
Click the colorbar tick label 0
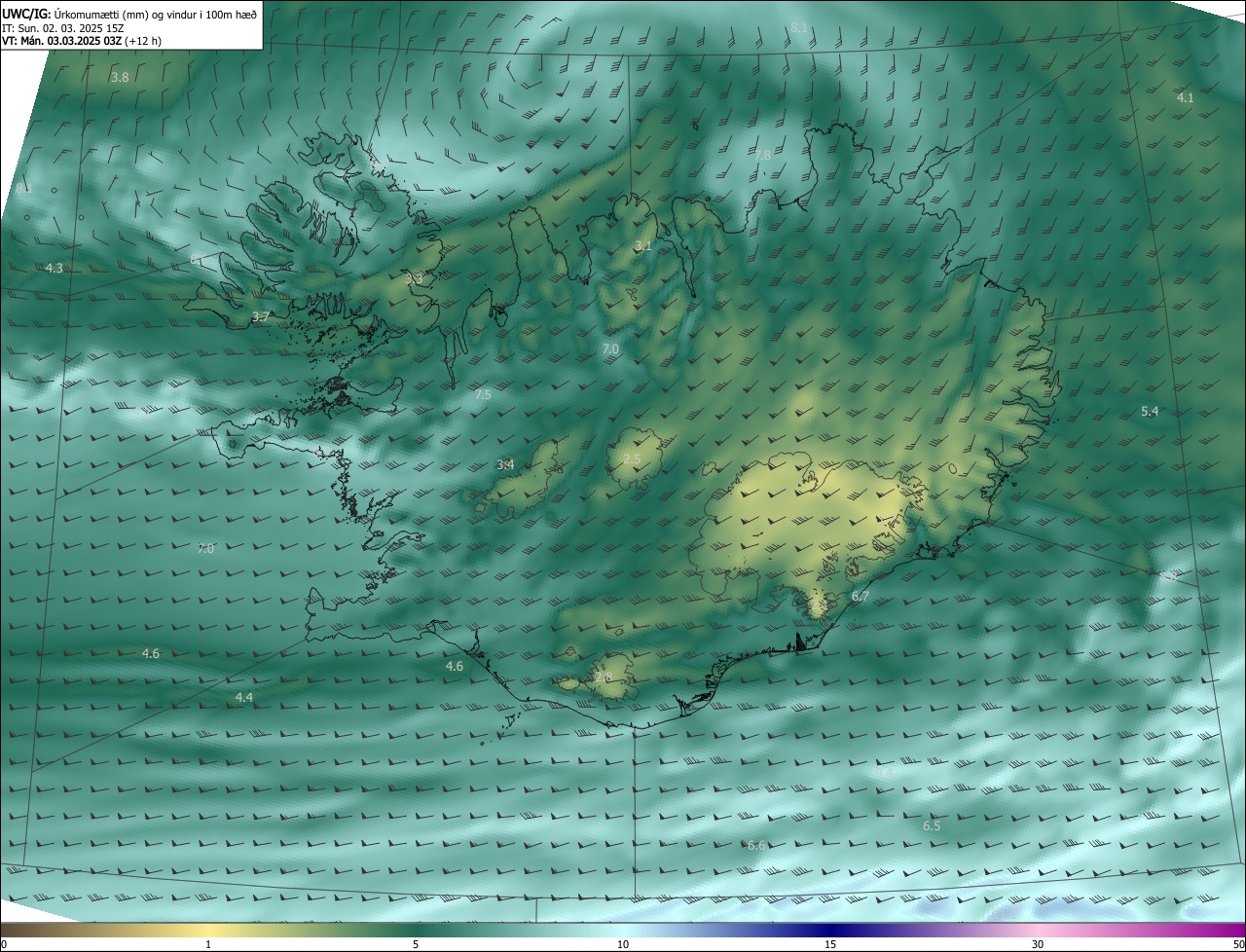point(4,944)
